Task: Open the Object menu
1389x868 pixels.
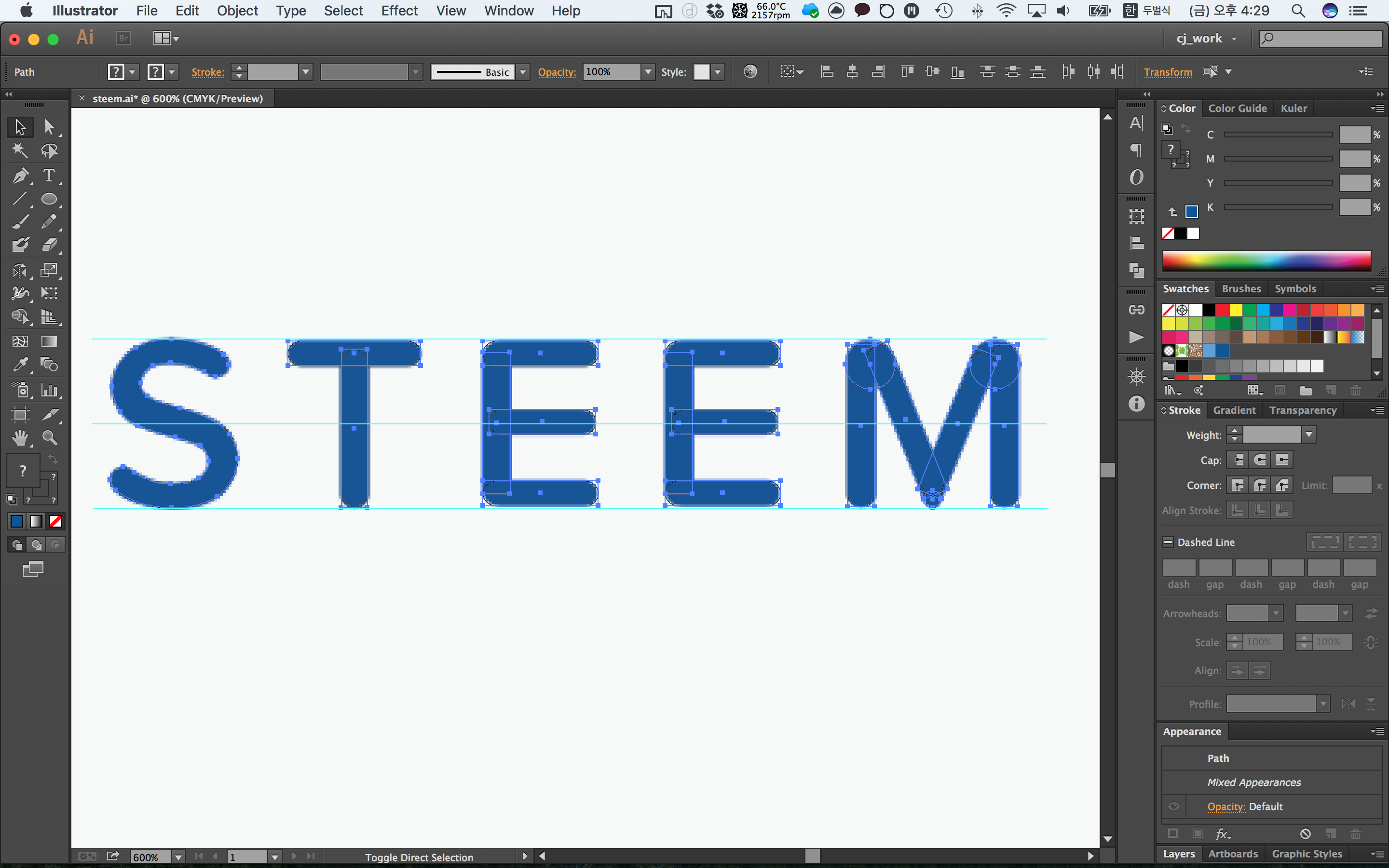Action: (237, 11)
